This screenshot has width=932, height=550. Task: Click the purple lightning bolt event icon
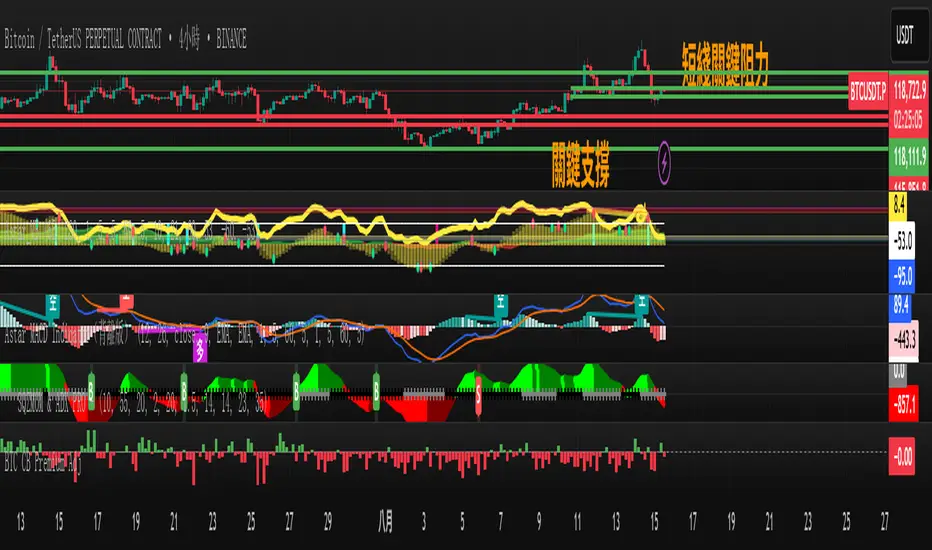tap(664, 162)
